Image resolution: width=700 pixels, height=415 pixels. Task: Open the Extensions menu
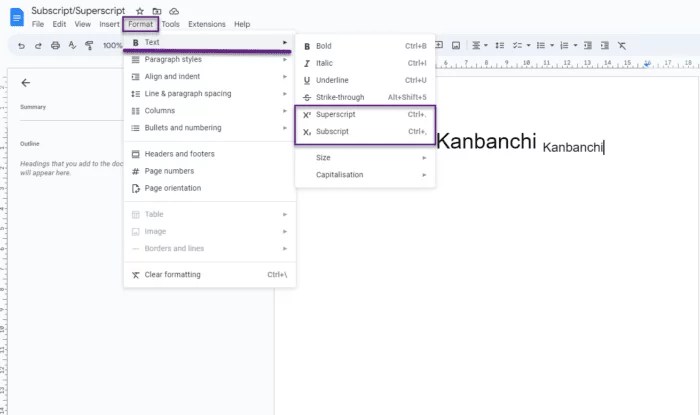pos(207,24)
